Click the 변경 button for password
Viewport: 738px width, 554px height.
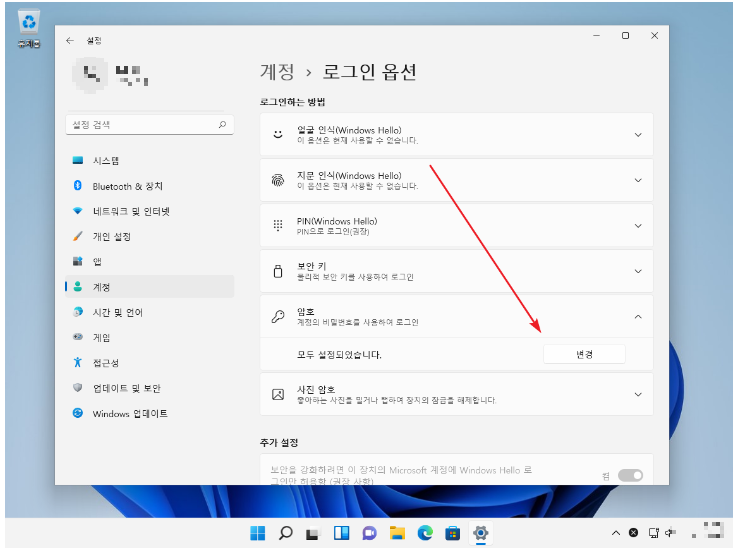(585, 354)
